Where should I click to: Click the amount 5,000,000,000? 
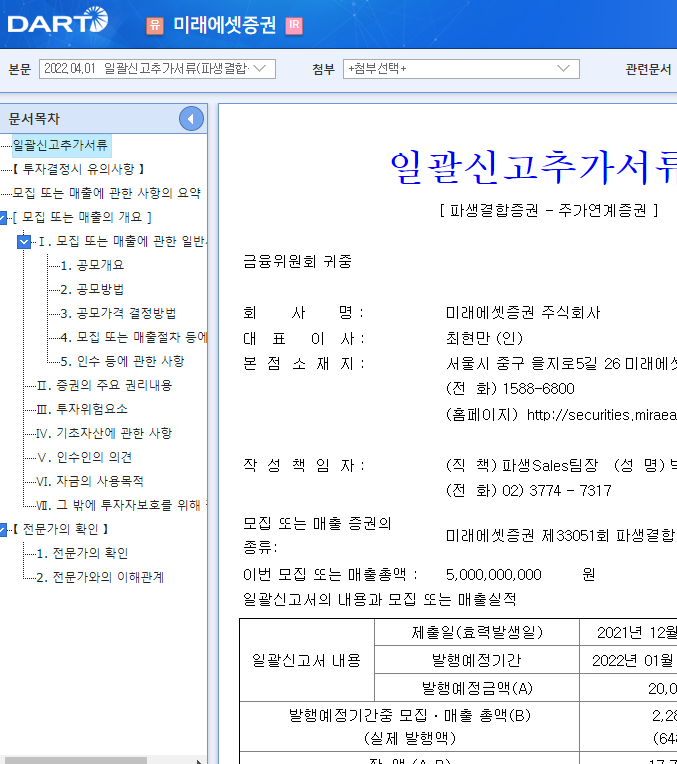coord(494,575)
